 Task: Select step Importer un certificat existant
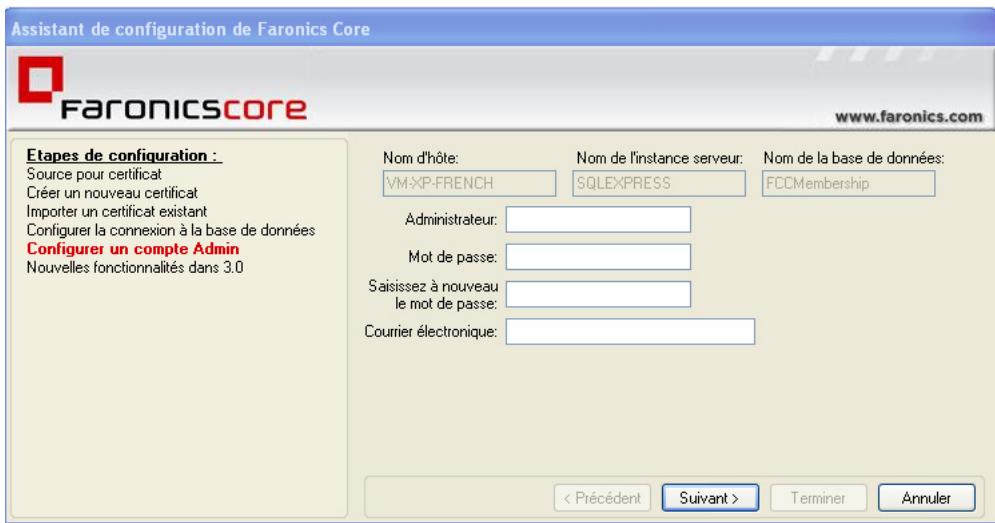tap(117, 211)
